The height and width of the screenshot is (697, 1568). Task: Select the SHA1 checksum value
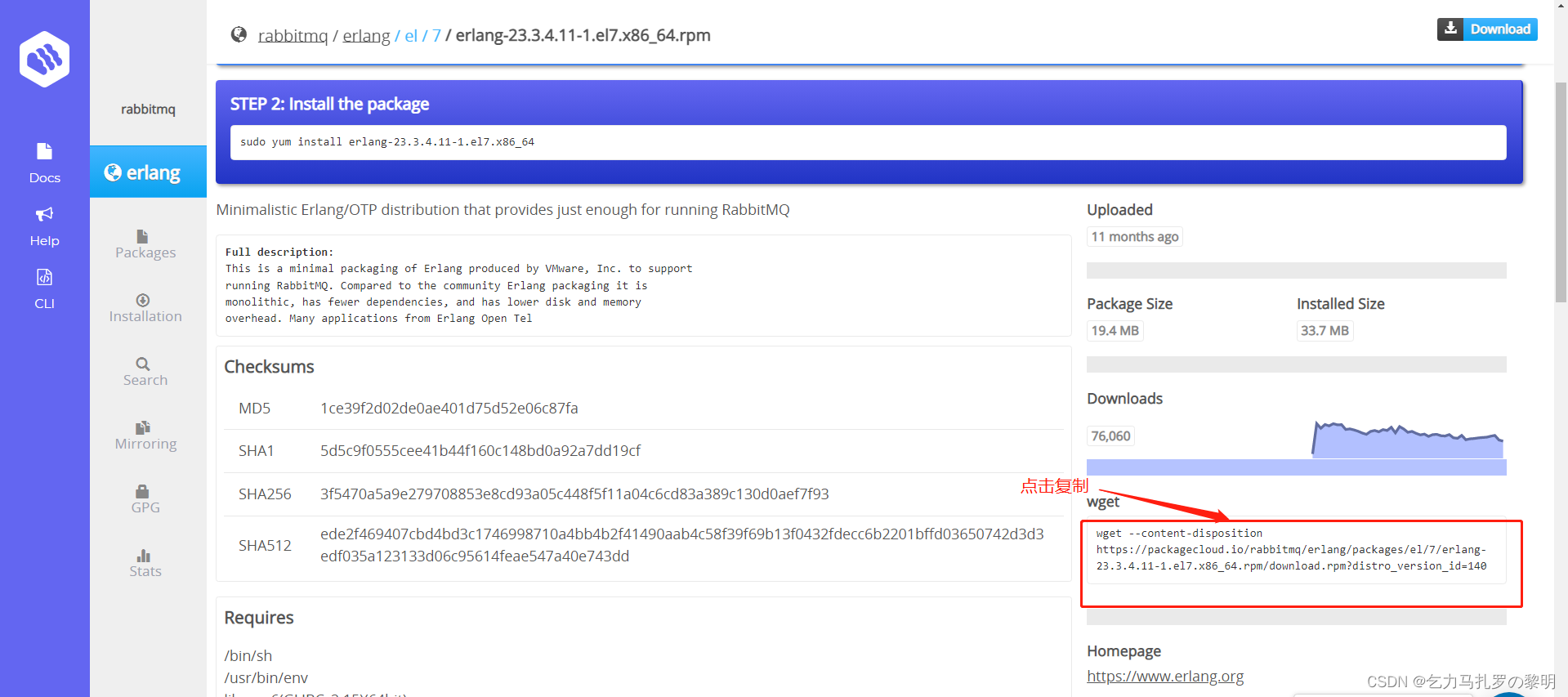480,450
